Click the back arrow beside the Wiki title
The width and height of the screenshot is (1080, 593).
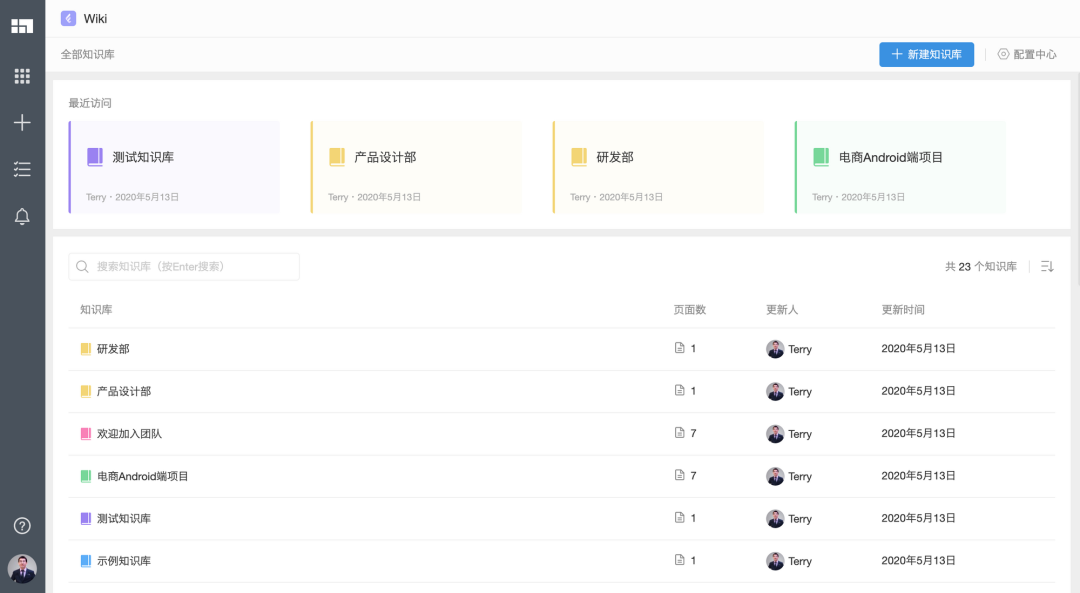[x=68, y=17]
